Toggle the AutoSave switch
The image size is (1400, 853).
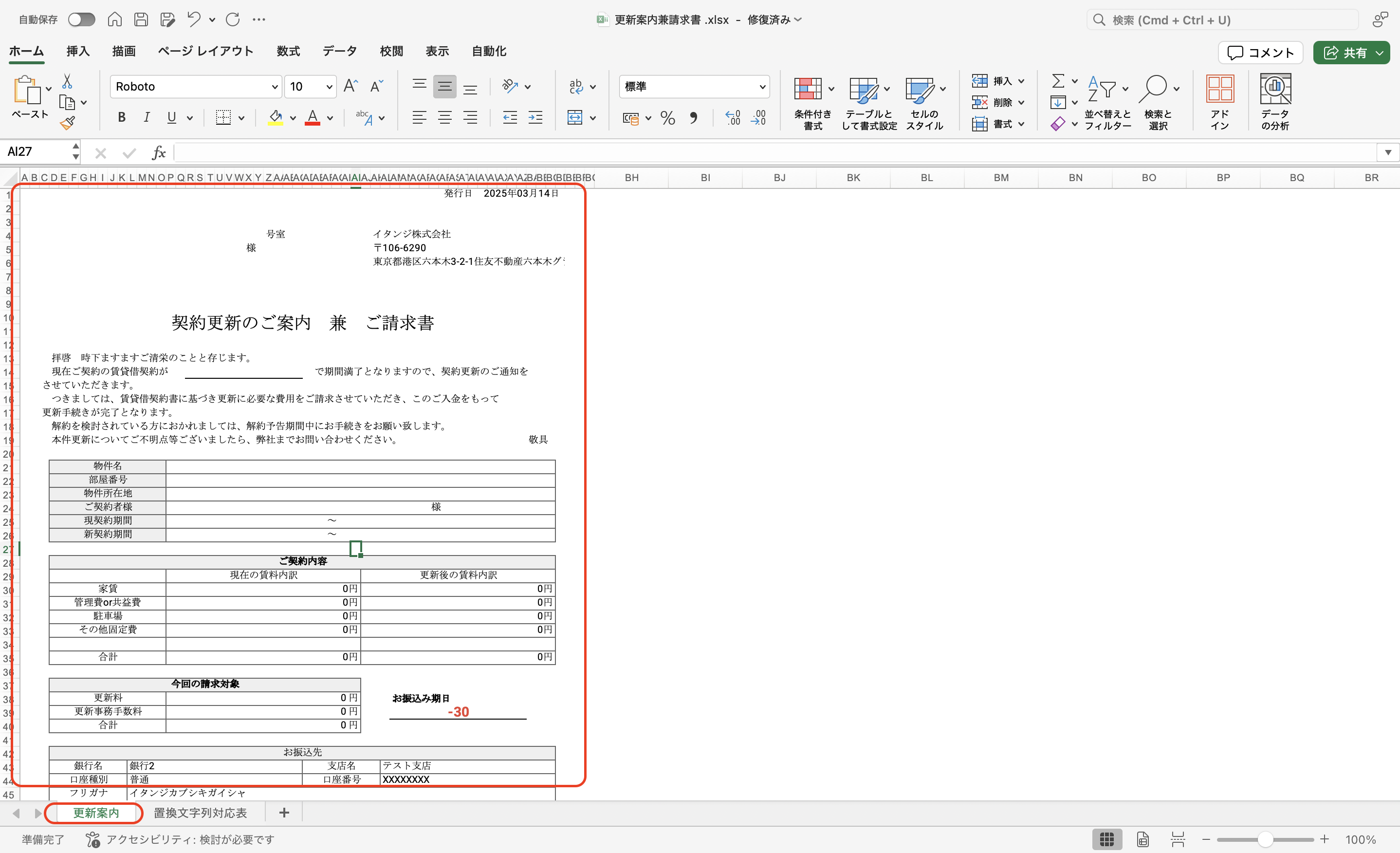(81, 20)
